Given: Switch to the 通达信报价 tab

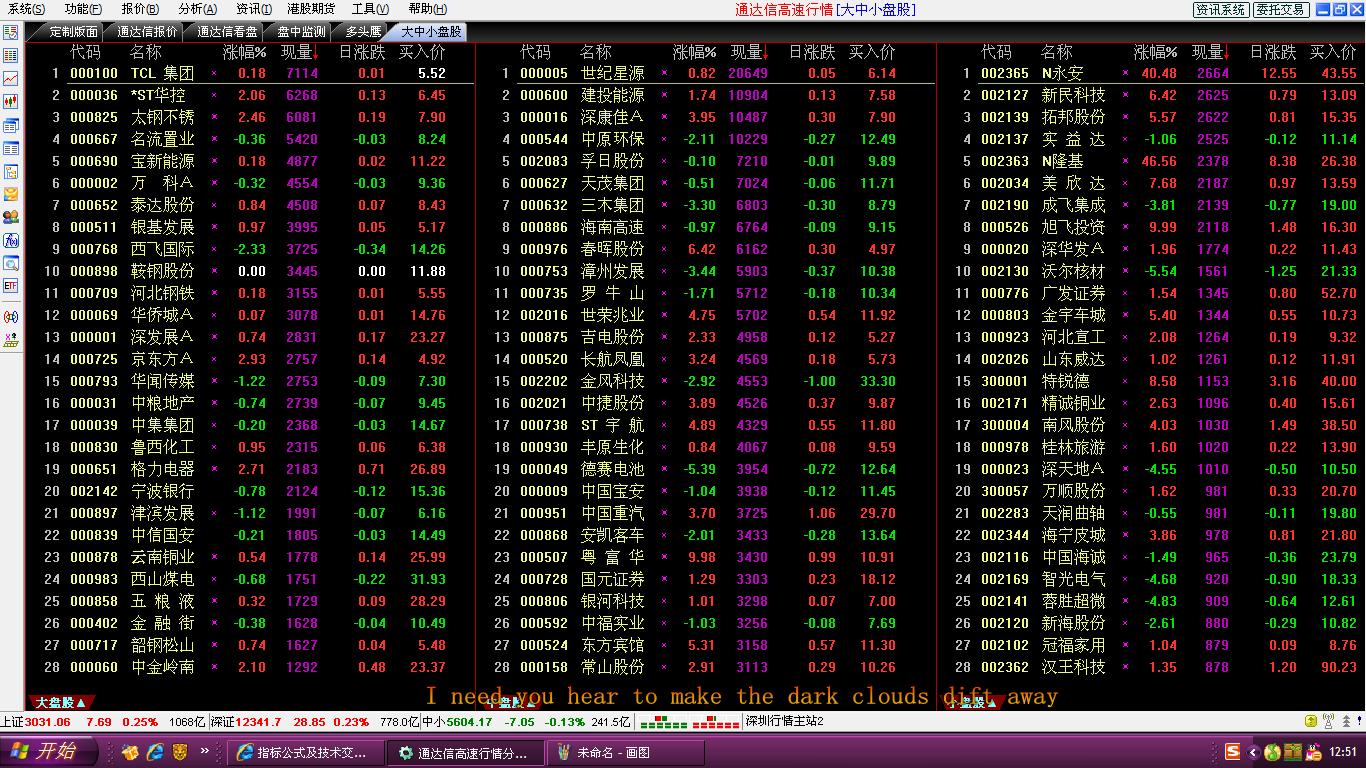Looking at the screenshot, I should (147, 32).
